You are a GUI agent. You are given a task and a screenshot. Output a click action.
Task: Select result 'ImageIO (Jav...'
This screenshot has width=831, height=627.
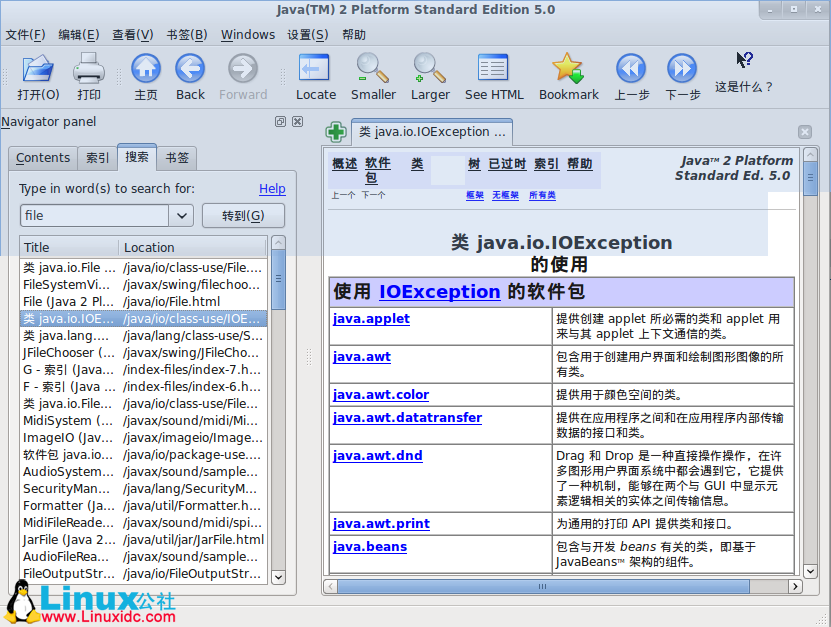pyautogui.click(x=143, y=437)
